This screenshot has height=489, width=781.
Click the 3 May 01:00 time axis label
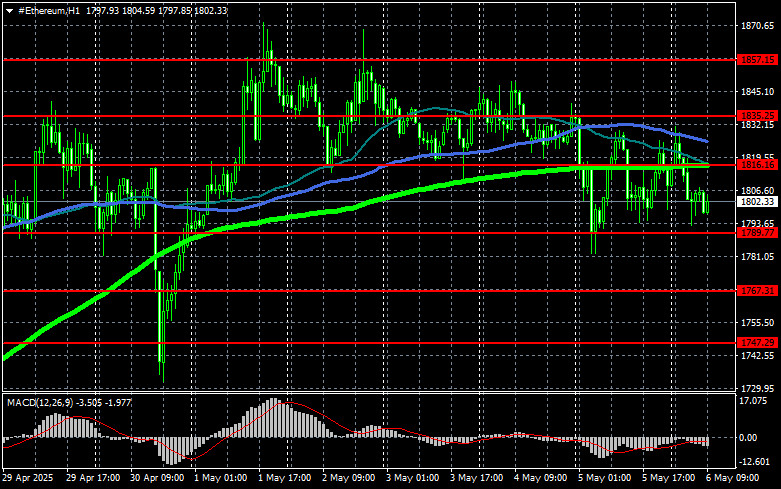[412, 478]
